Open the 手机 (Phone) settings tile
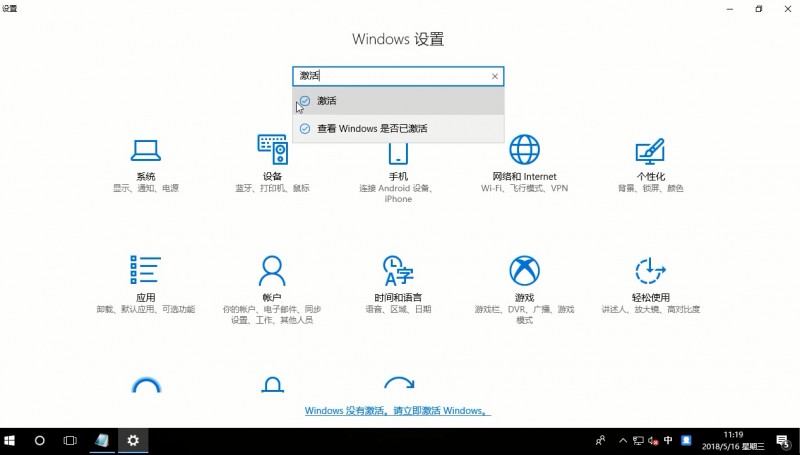Viewport: 800px width, 455px height. [398, 173]
